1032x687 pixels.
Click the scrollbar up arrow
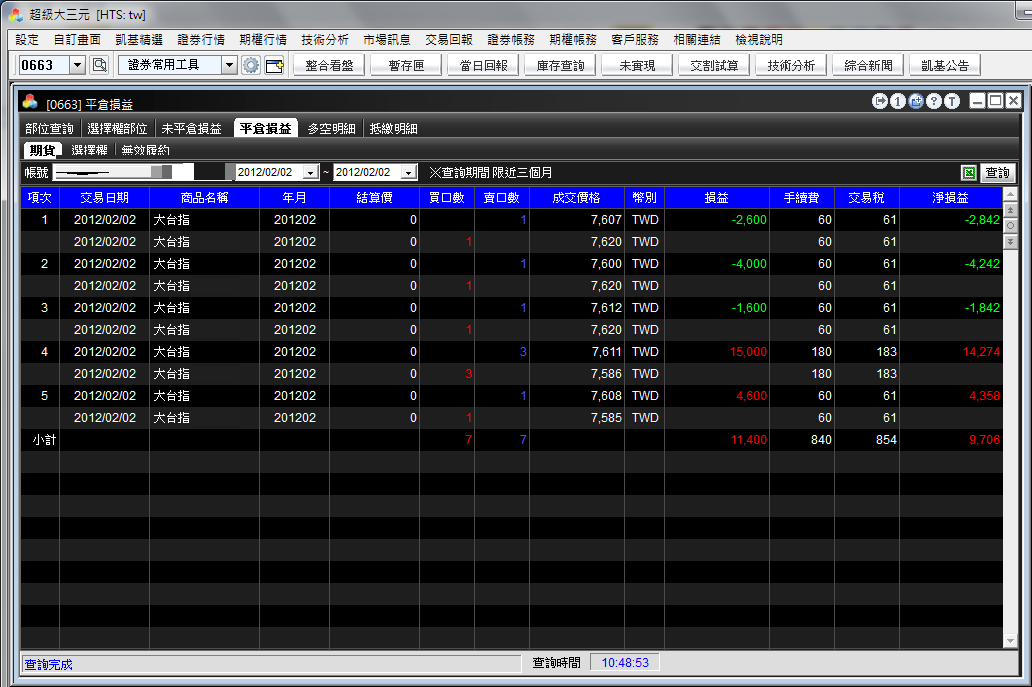(x=1010, y=194)
